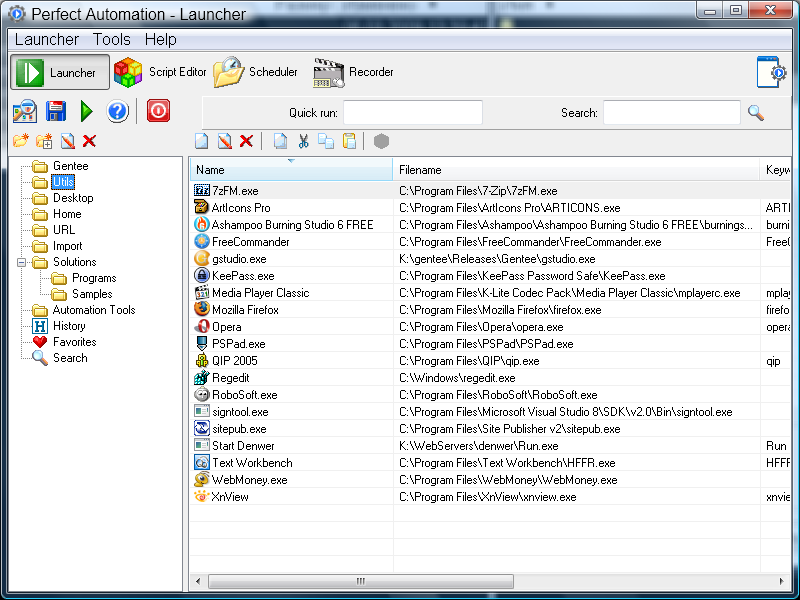Delete item with red X above list

(246, 141)
